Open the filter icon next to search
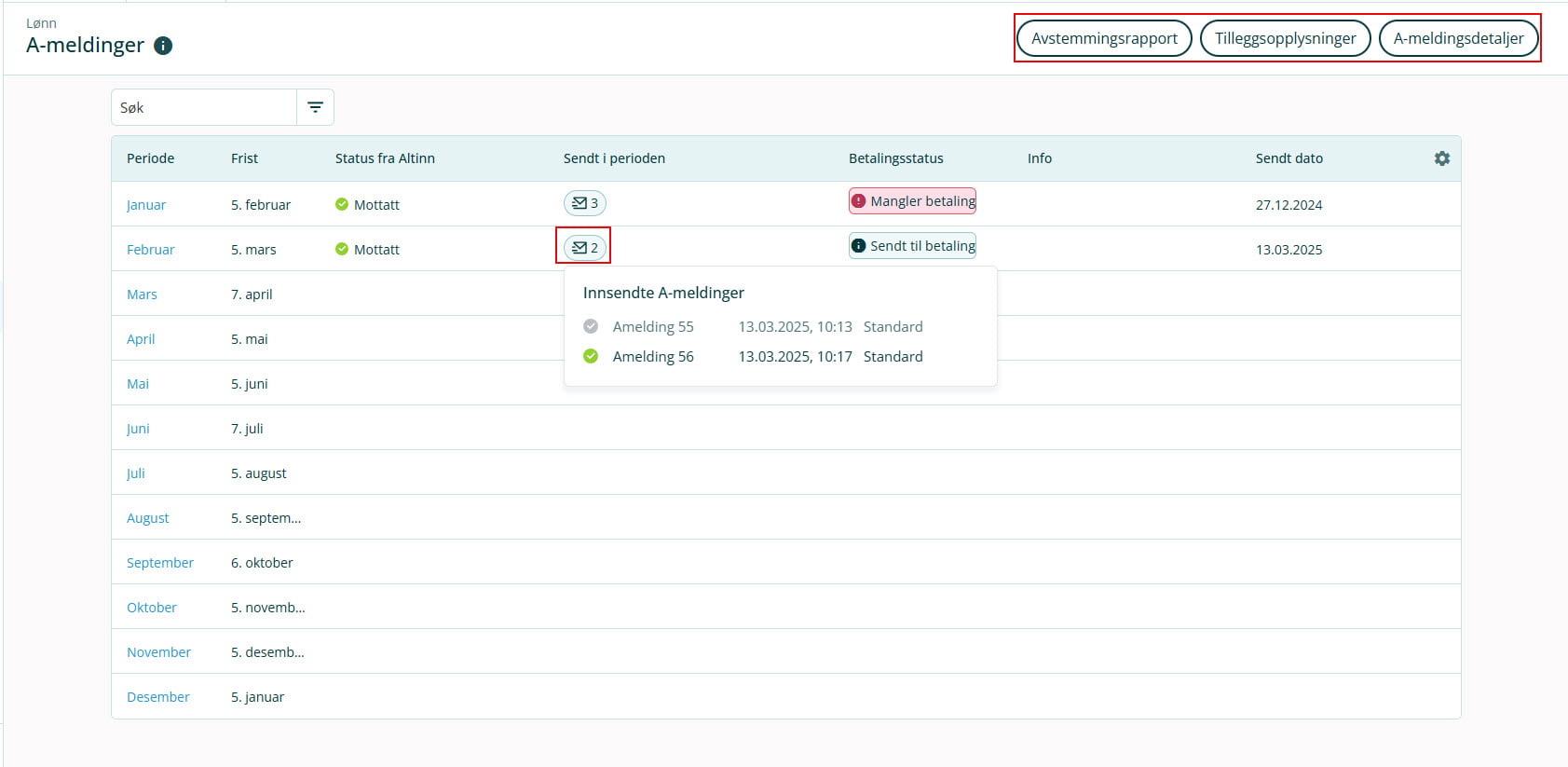The image size is (1568, 767). coord(315,107)
